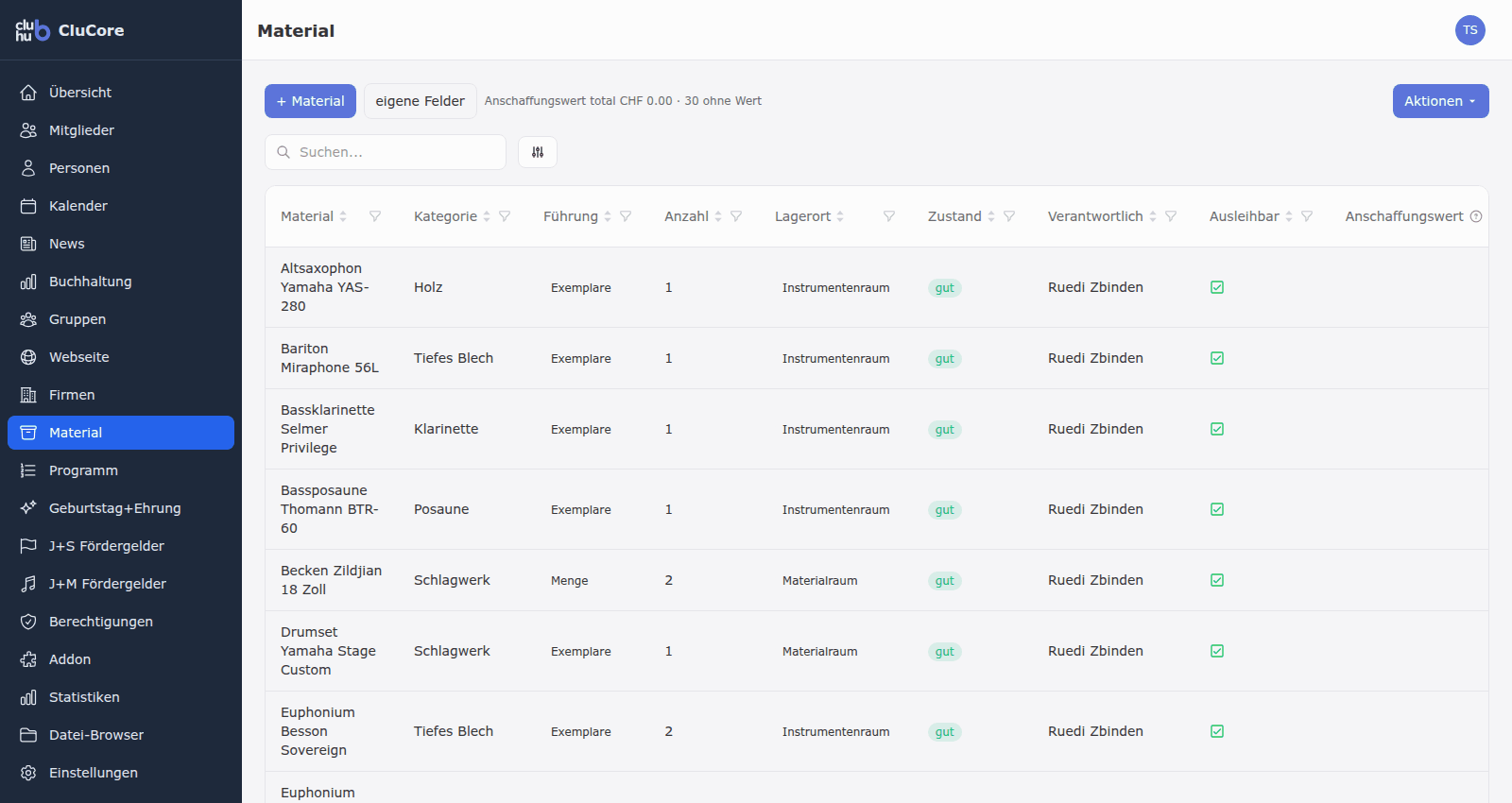Click the eigene Felder button

coord(421,101)
